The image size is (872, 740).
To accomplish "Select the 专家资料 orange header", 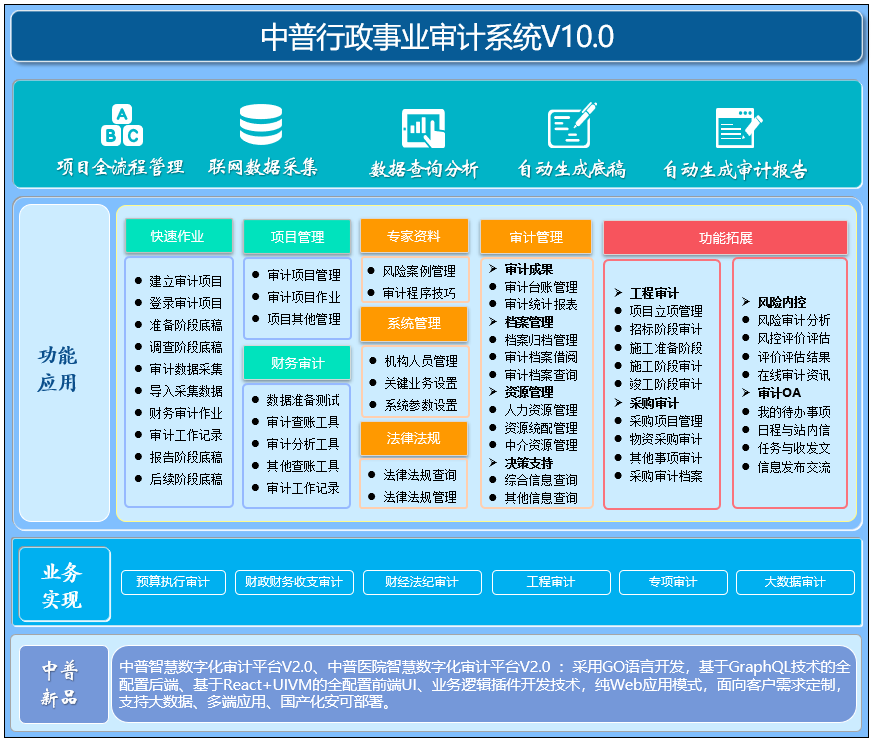I will (414, 236).
